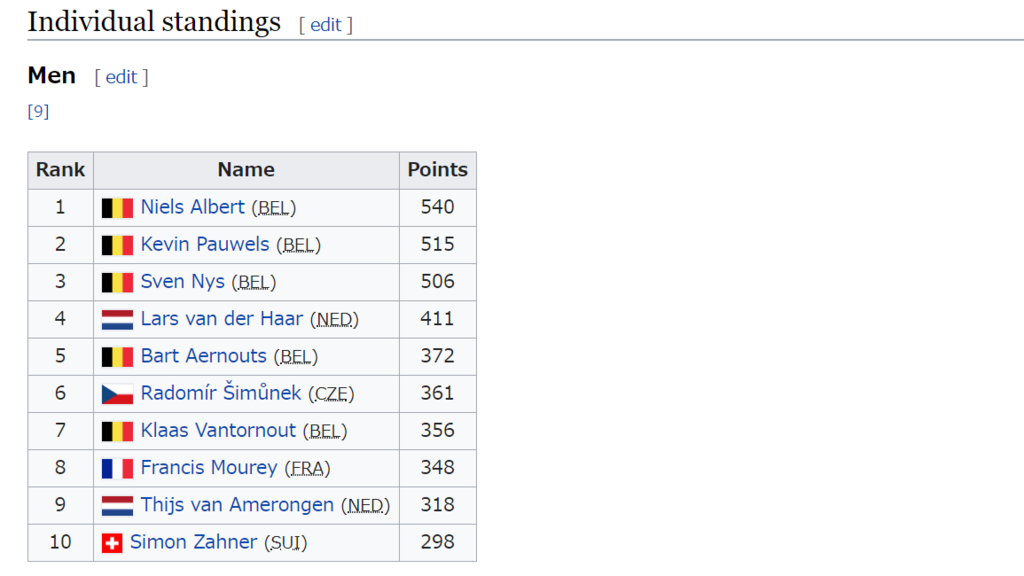Viewport: 1024px width, 576px height.
Task: Open the Radomír Šimůnek page link
Action: pos(221,392)
